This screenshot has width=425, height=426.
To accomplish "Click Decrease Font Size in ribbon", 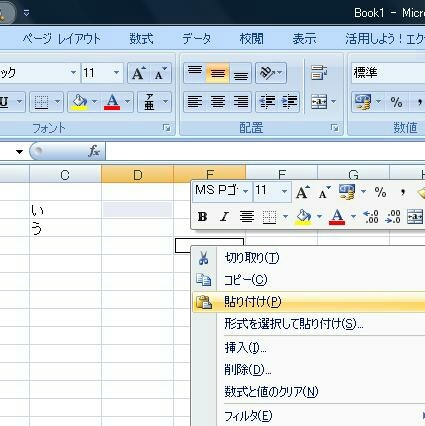I will pyautogui.click(x=161, y=73).
